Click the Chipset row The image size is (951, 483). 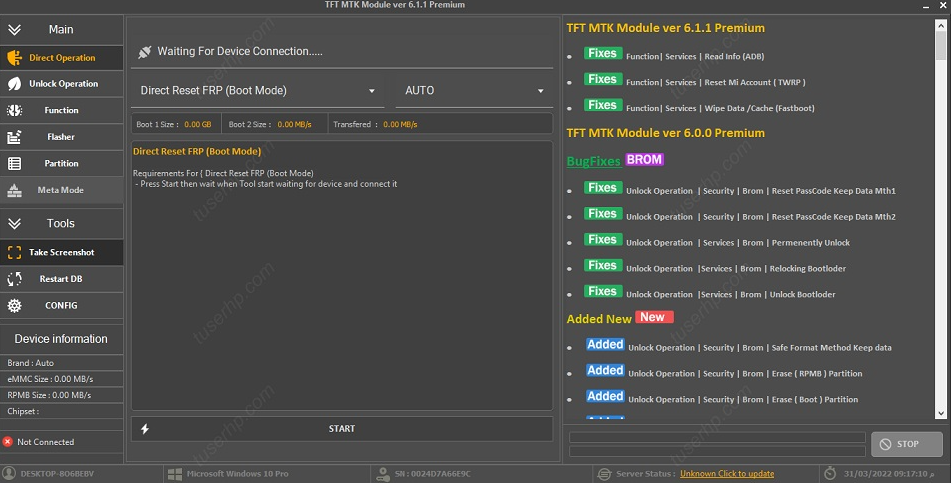pos(61,411)
